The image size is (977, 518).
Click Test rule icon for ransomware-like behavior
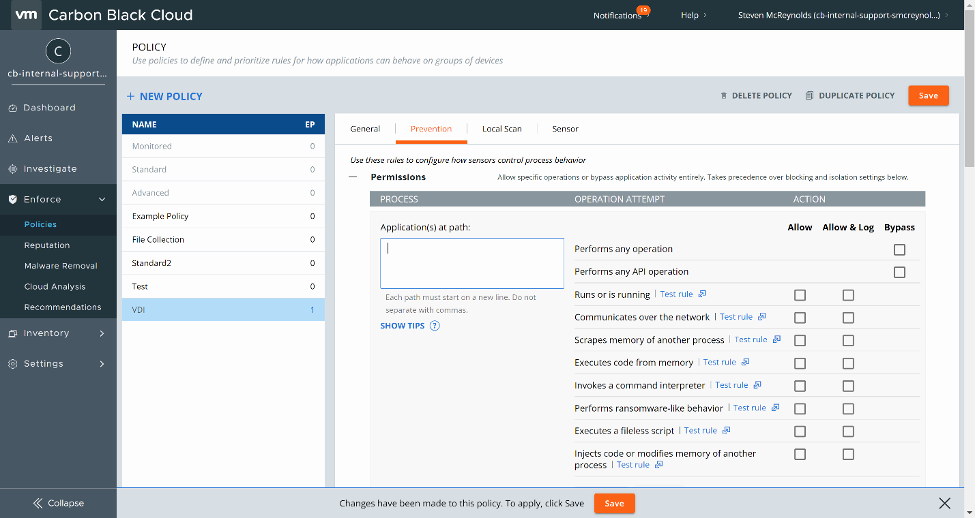tap(775, 407)
